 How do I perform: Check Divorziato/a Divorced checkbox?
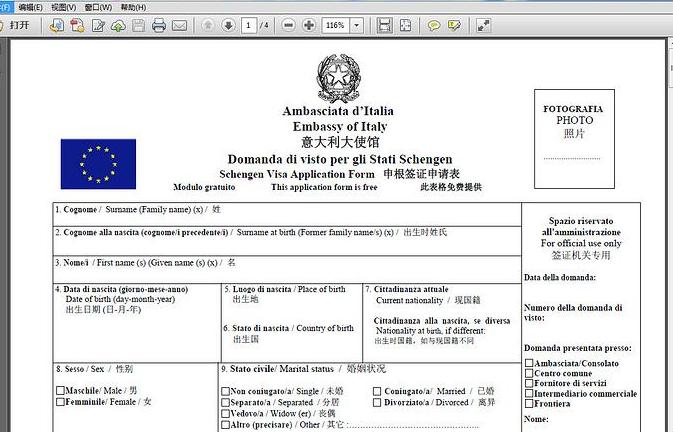377,402
